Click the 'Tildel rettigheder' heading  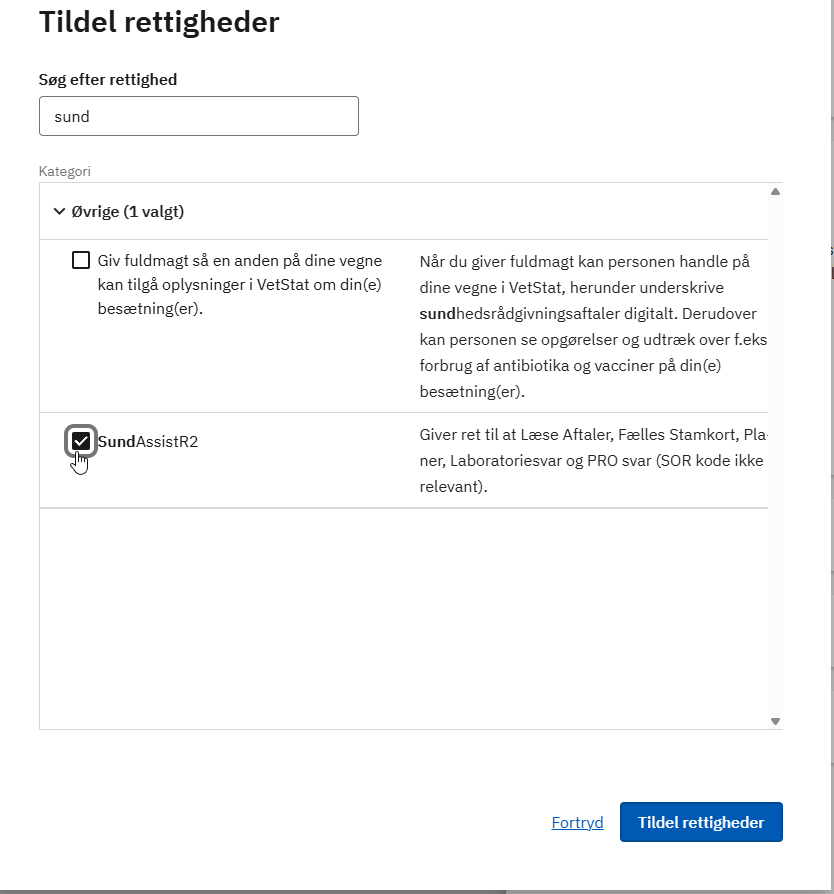tap(159, 22)
